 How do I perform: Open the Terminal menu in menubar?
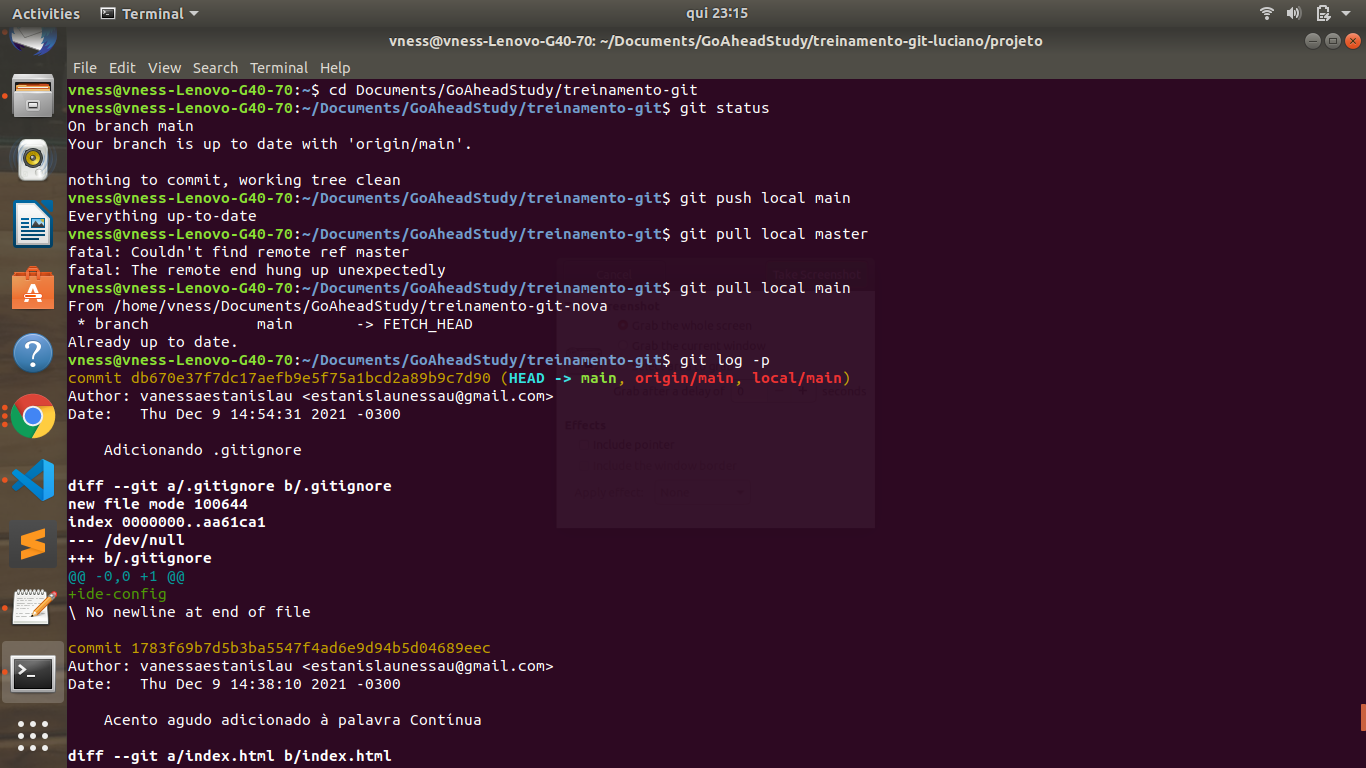pos(279,68)
